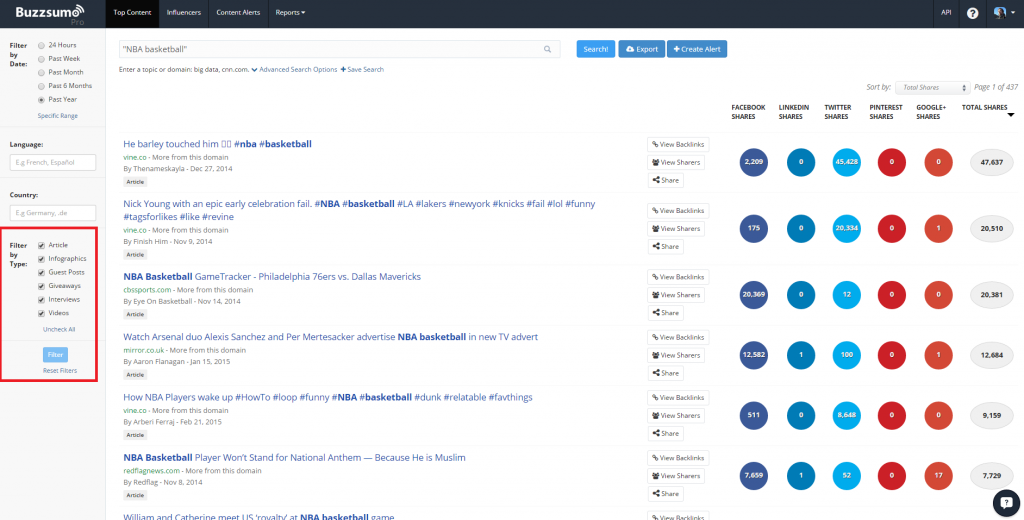The width and height of the screenshot is (1024, 520).
Task: Toggle the Videos content type checkbox
Action: pyautogui.click(x=41, y=313)
